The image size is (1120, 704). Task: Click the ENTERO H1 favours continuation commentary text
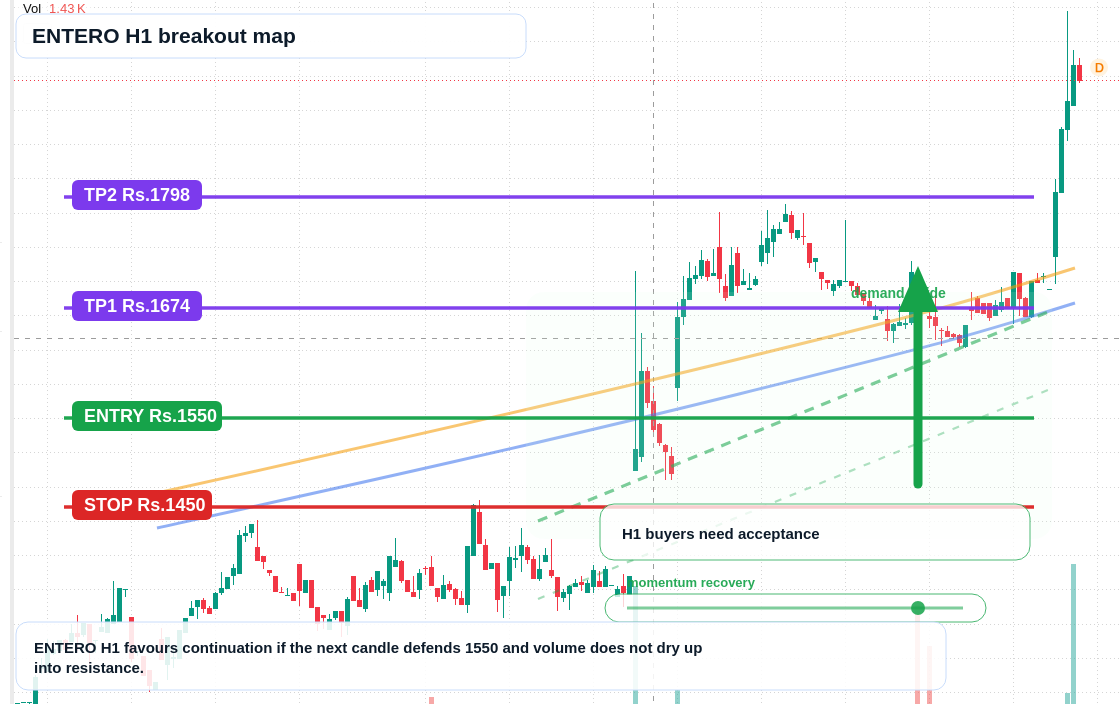tap(368, 658)
